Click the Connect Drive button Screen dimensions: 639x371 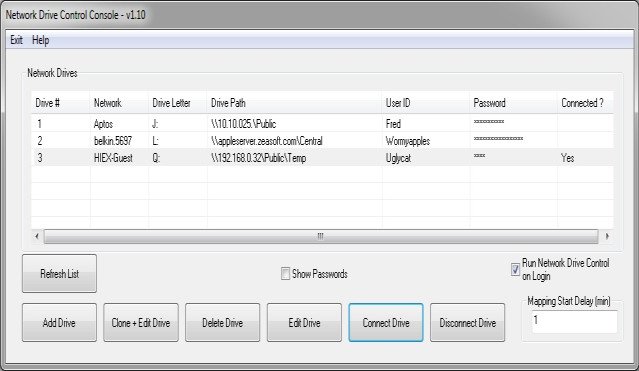[x=386, y=322]
